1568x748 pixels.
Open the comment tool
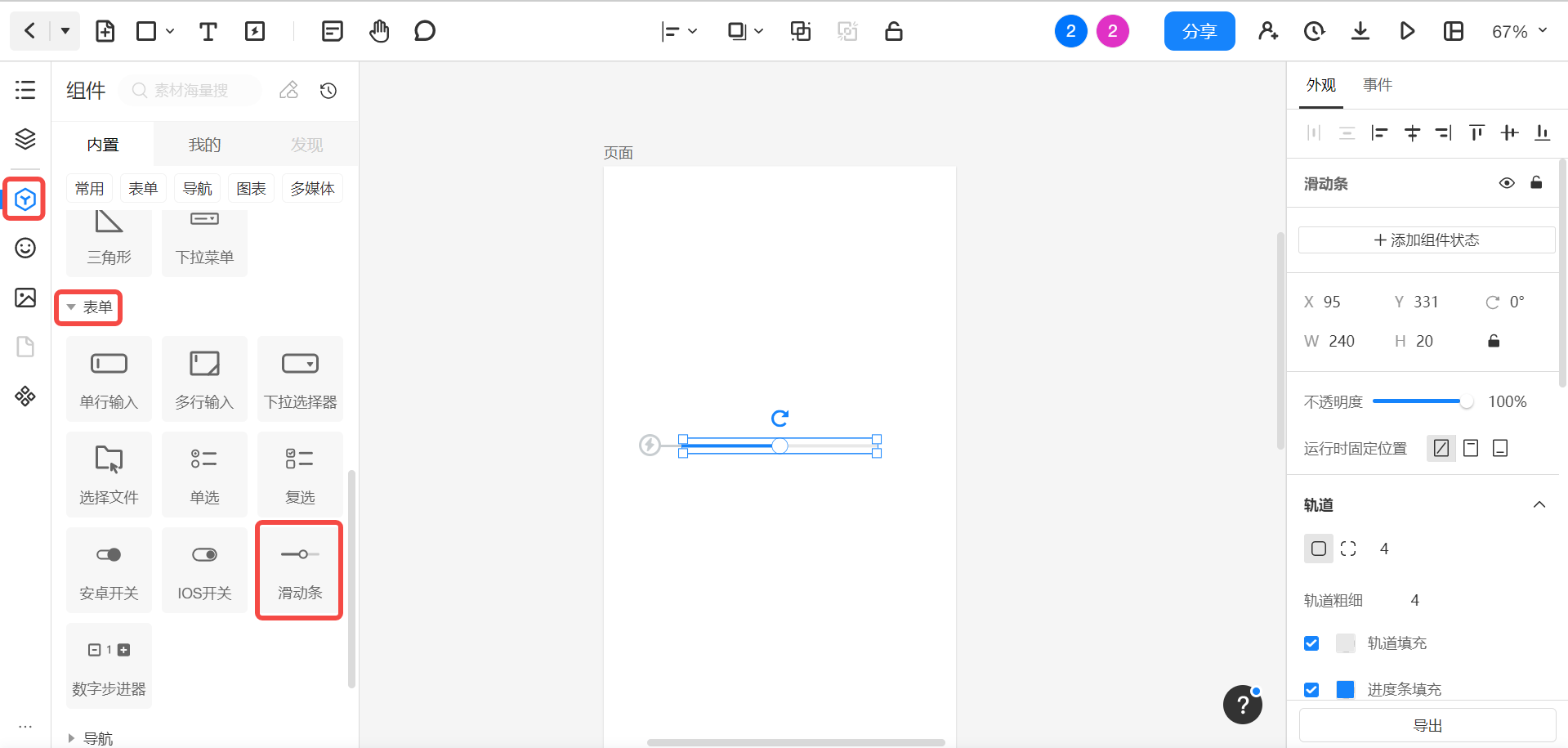click(x=424, y=32)
